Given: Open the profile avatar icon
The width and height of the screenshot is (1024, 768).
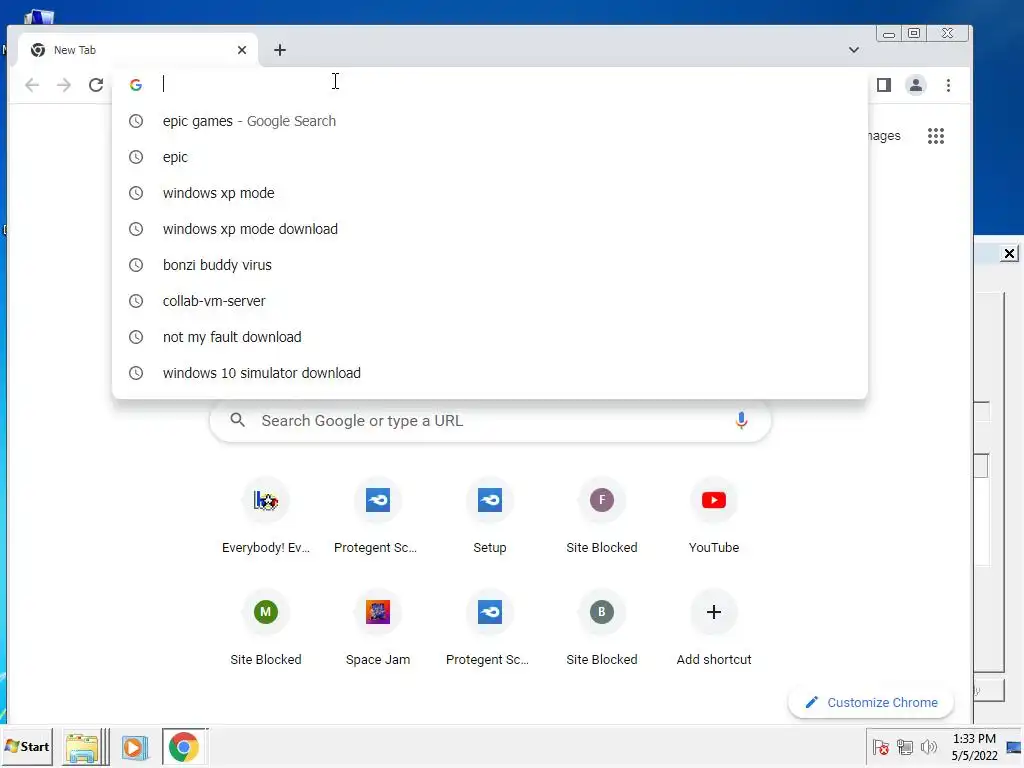Looking at the screenshot, I should tap(916, 85).
